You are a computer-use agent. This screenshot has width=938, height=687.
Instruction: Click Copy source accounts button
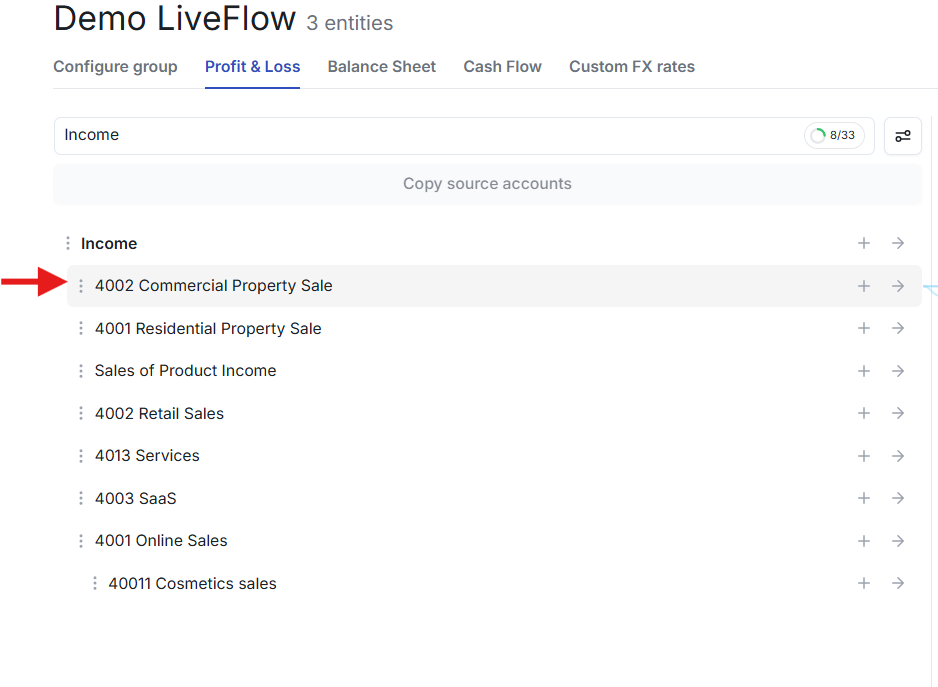[488, 184]
